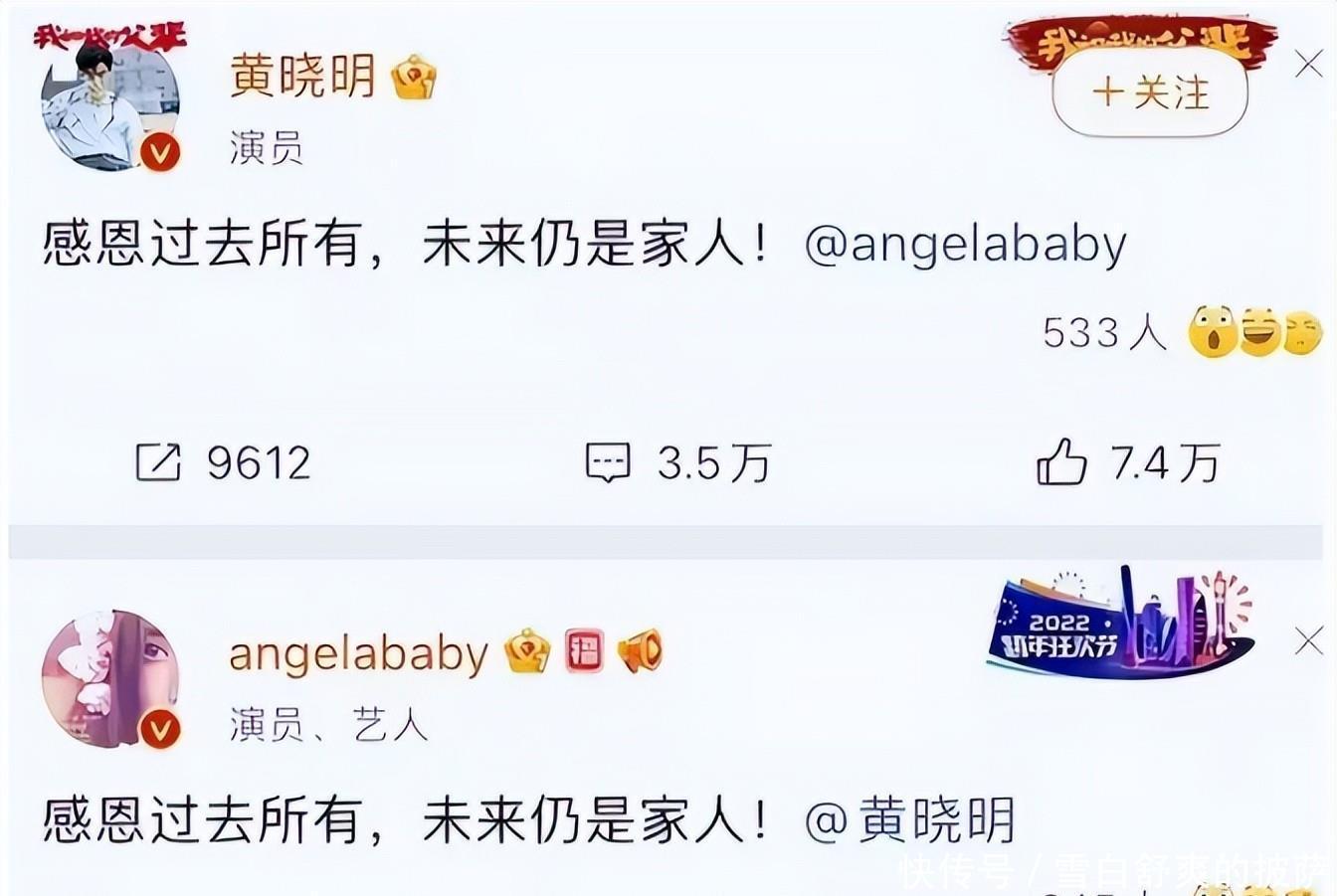This screenshot has width=1337, height=896.
Task: Click the crown badge beside angelababy name
Action: [527, 652]
